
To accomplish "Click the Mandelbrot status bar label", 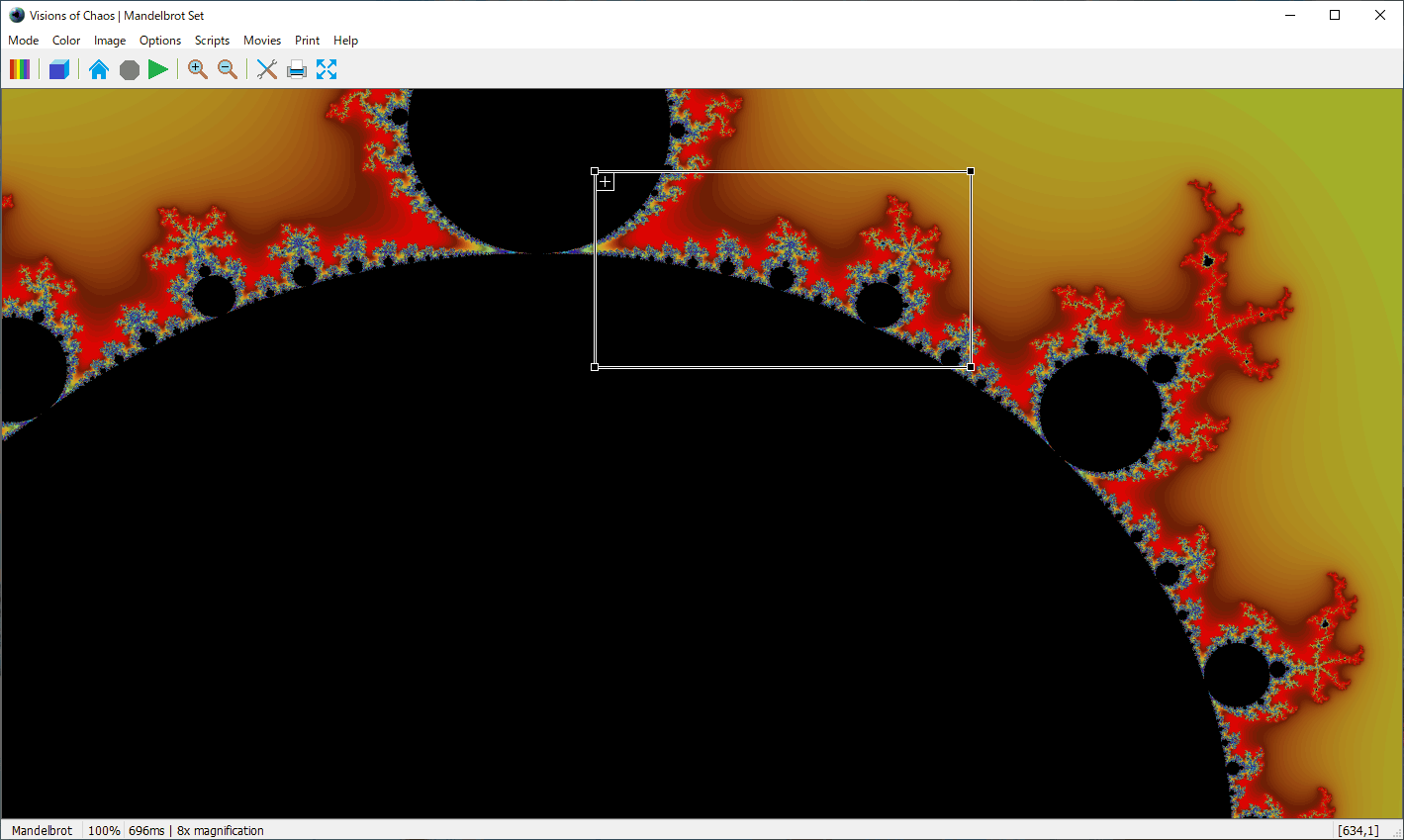I will point(43,830).
